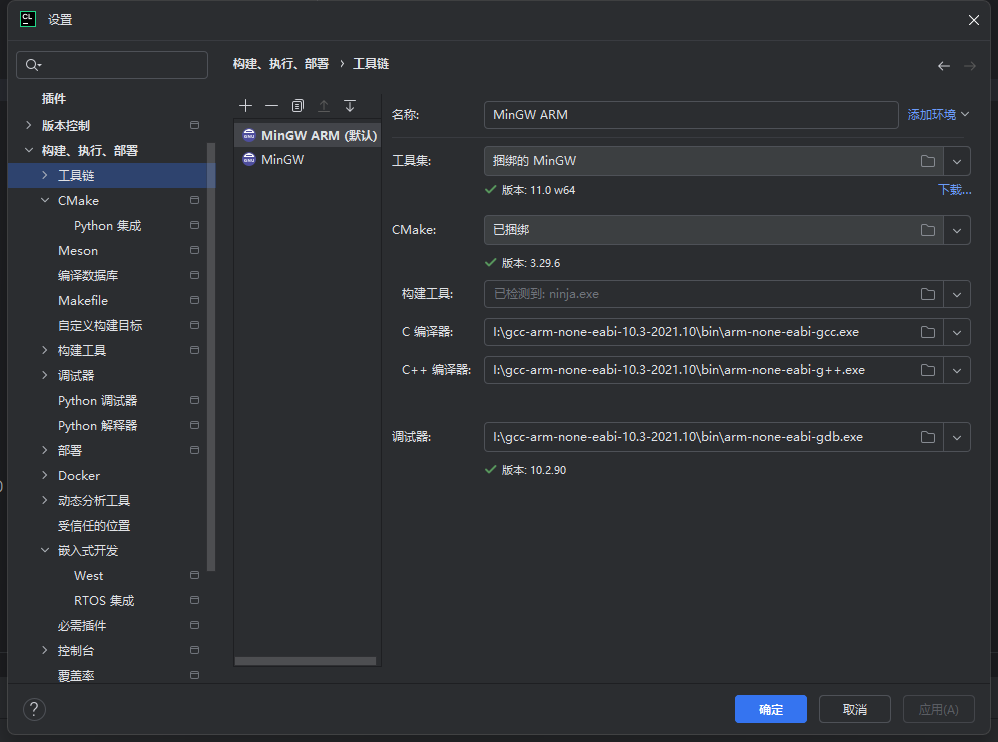Browse folder for C 编译器 path
The image size is (998, 742).
[928, 332]
